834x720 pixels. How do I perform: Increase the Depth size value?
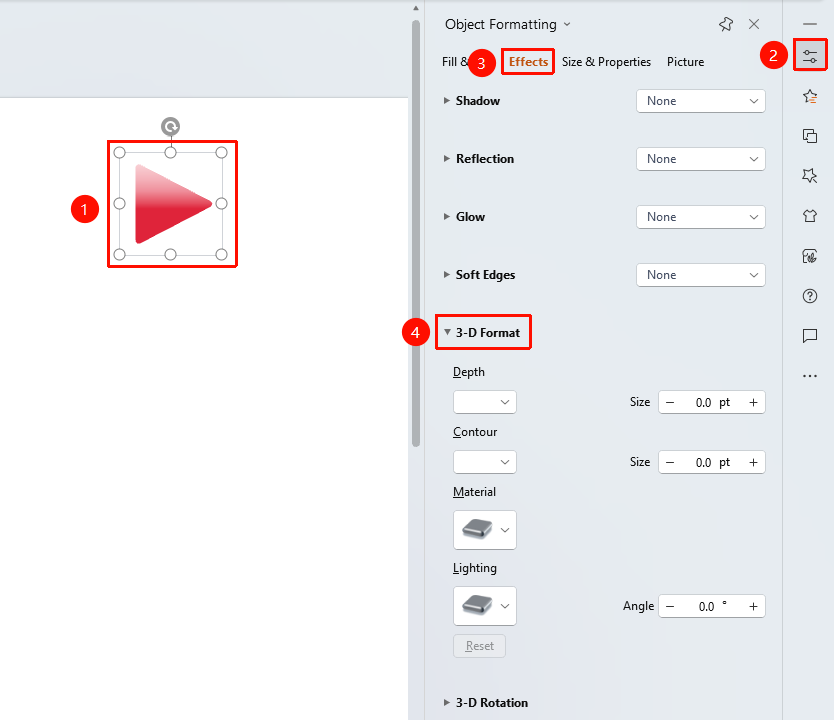pos(753,403)
